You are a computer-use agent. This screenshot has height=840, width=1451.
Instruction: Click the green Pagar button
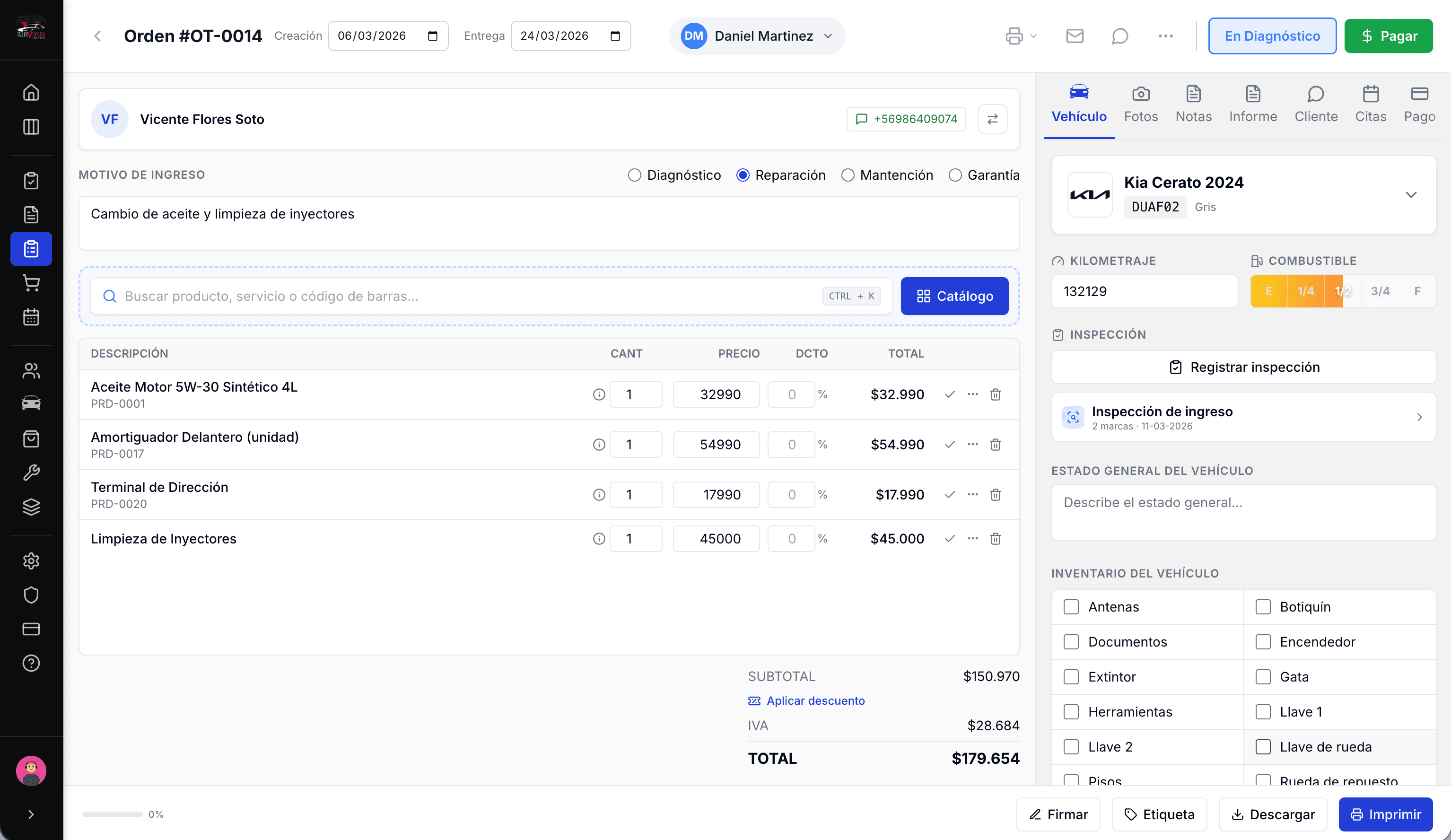1388,35
